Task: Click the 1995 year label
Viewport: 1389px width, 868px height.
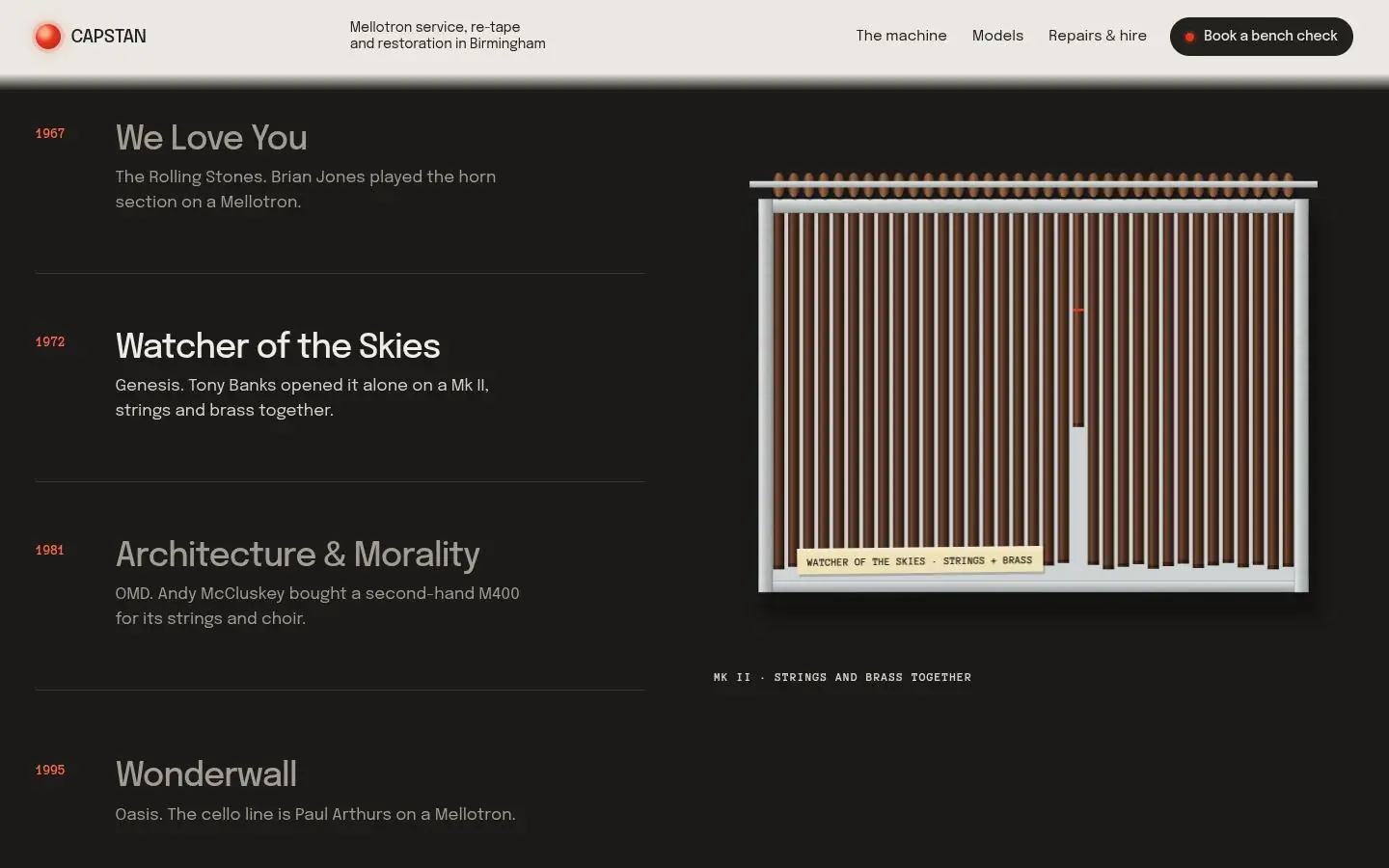Action: [50, 770]
